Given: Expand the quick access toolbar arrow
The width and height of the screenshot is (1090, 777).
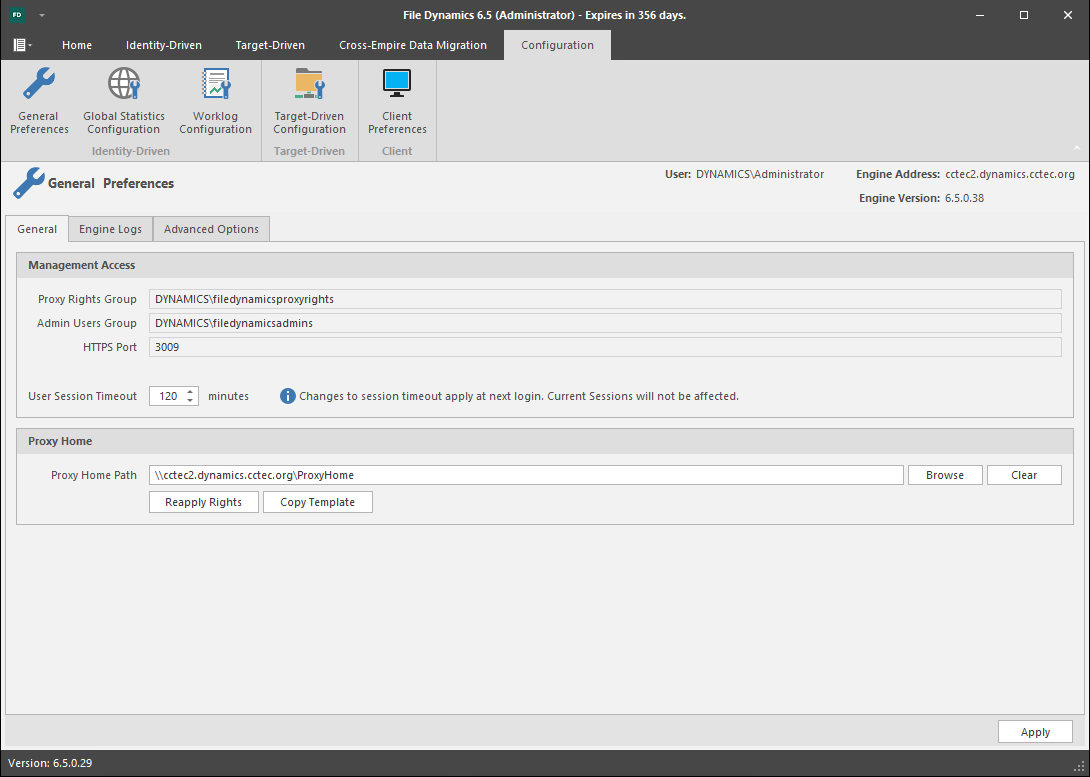Looking at the screenshot, I should coord(41,16).
